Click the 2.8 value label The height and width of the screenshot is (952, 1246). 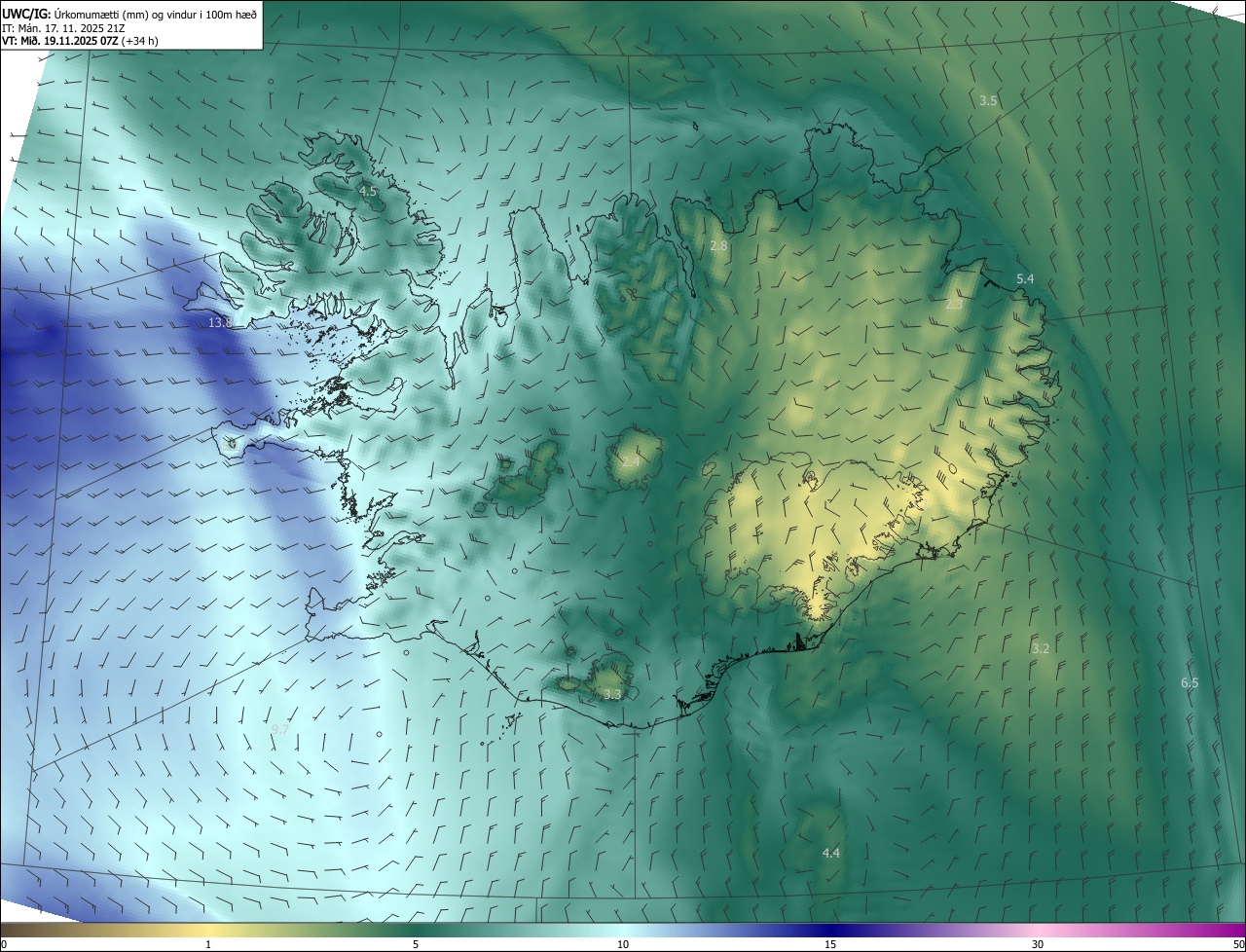click(x=718, y=246)
